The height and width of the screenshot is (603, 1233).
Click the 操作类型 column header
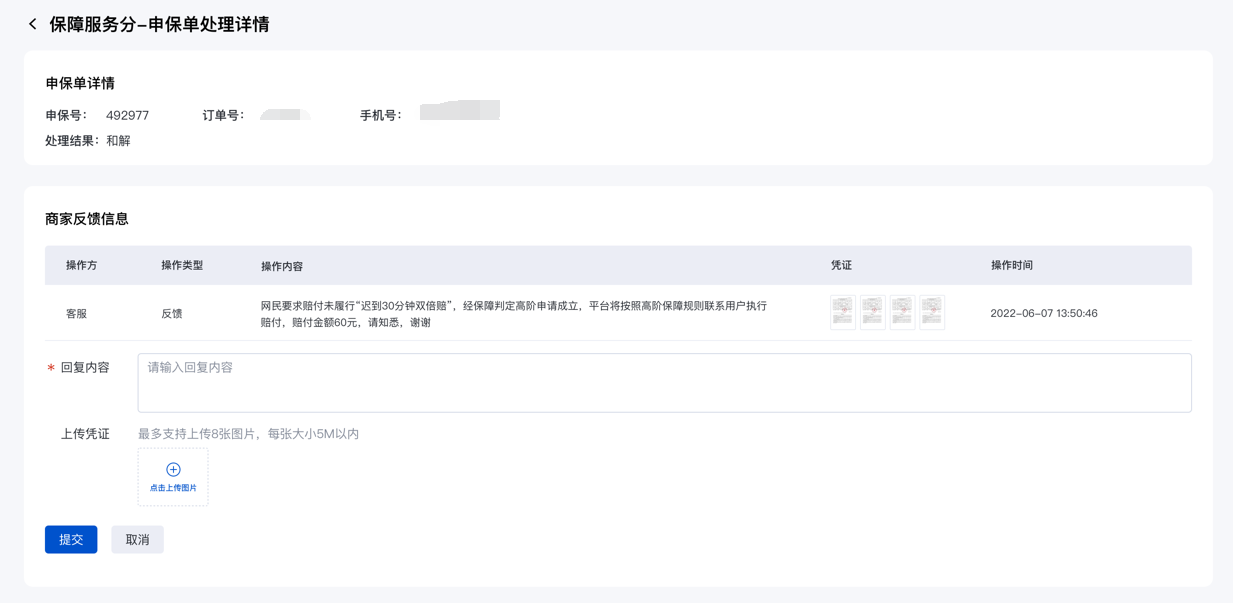182,266
